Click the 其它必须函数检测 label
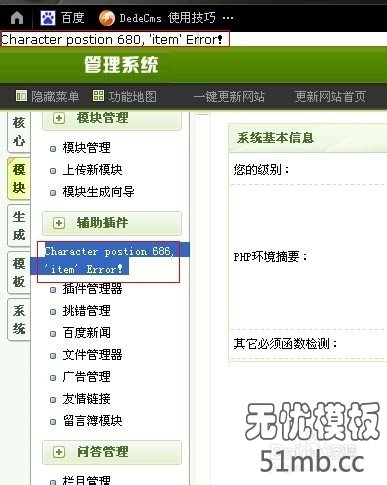The height and width of the screenshot is (485, 387). [x=285, y=343]
